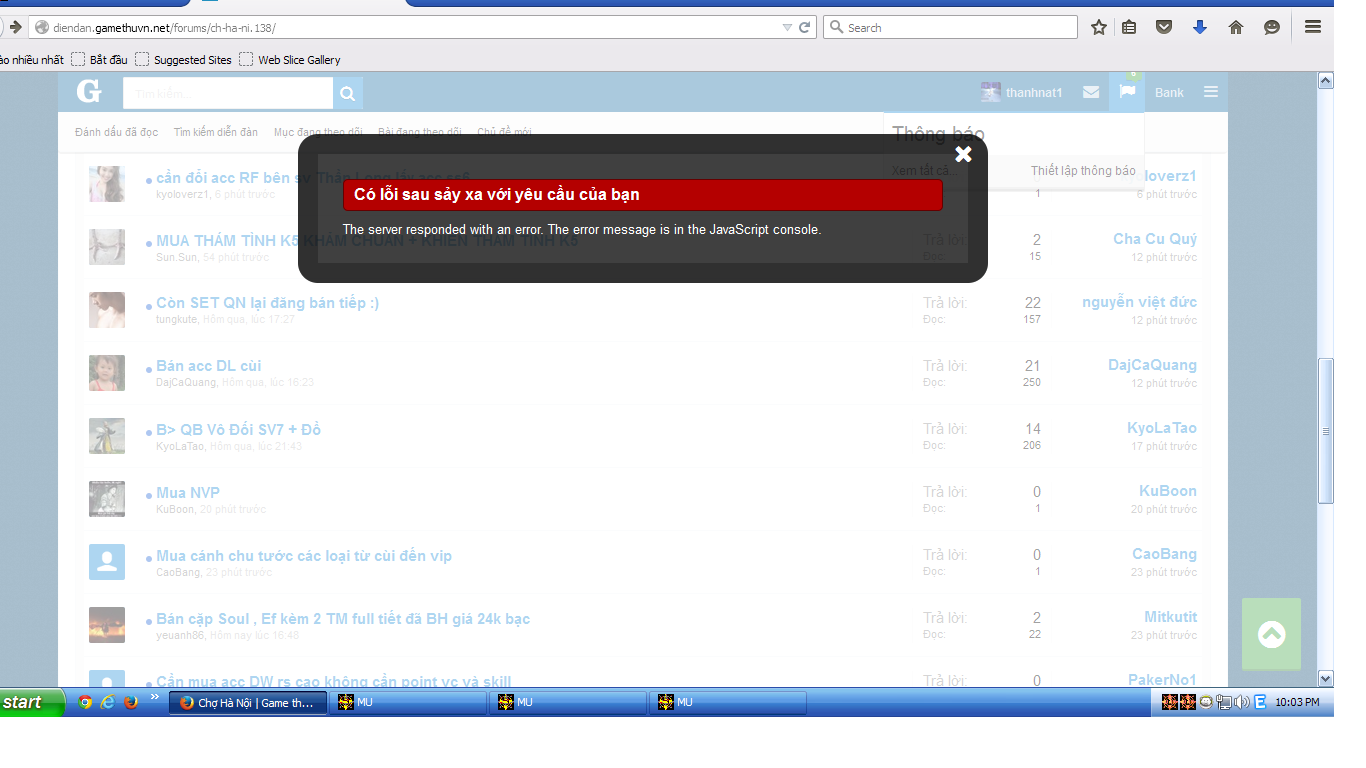This screenshot has height=768, width=1366.
Task: Open last poster Cha Cu Quý
Action: click(x=1155, y=239)
